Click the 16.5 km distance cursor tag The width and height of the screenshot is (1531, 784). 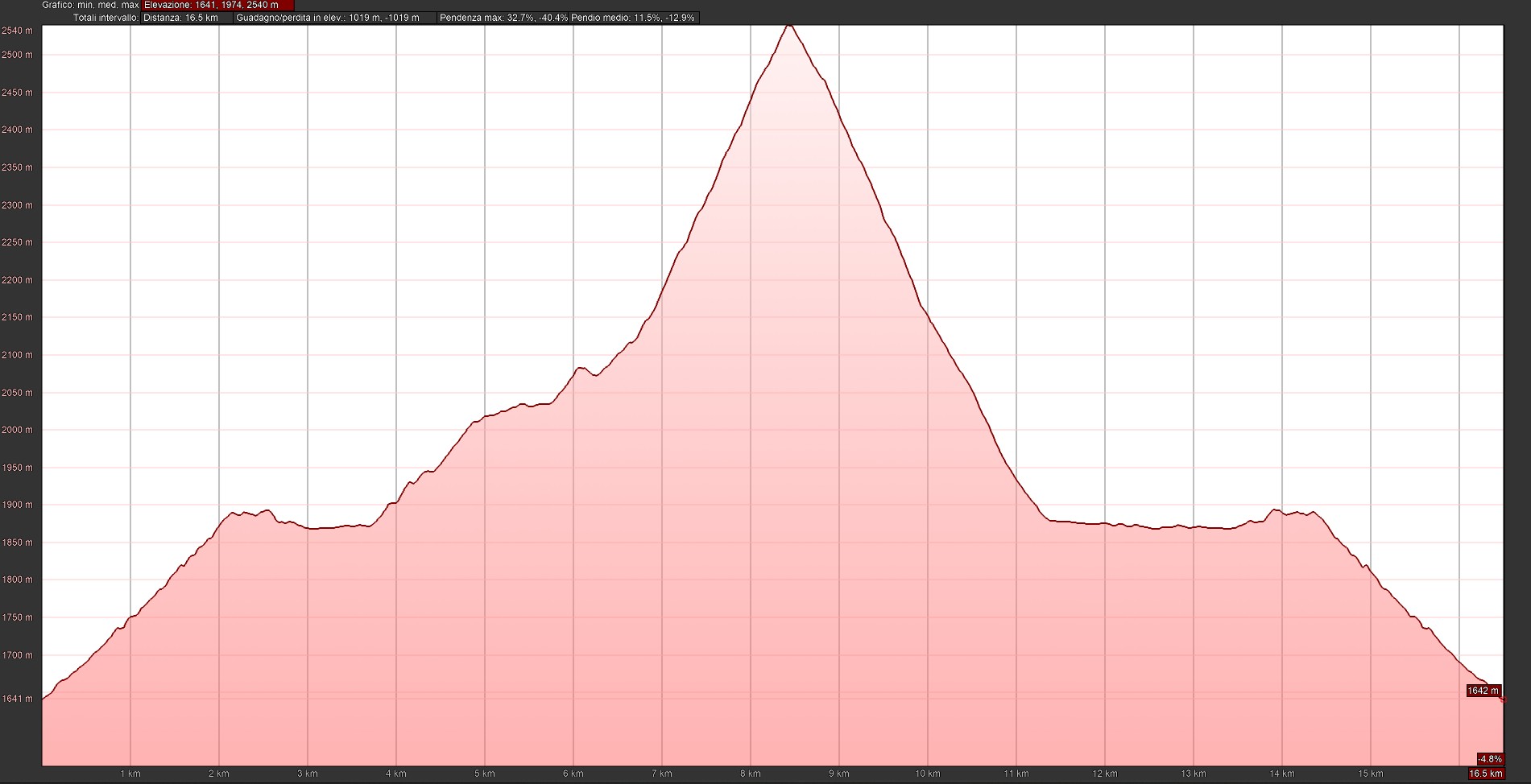pos(1486,774)
